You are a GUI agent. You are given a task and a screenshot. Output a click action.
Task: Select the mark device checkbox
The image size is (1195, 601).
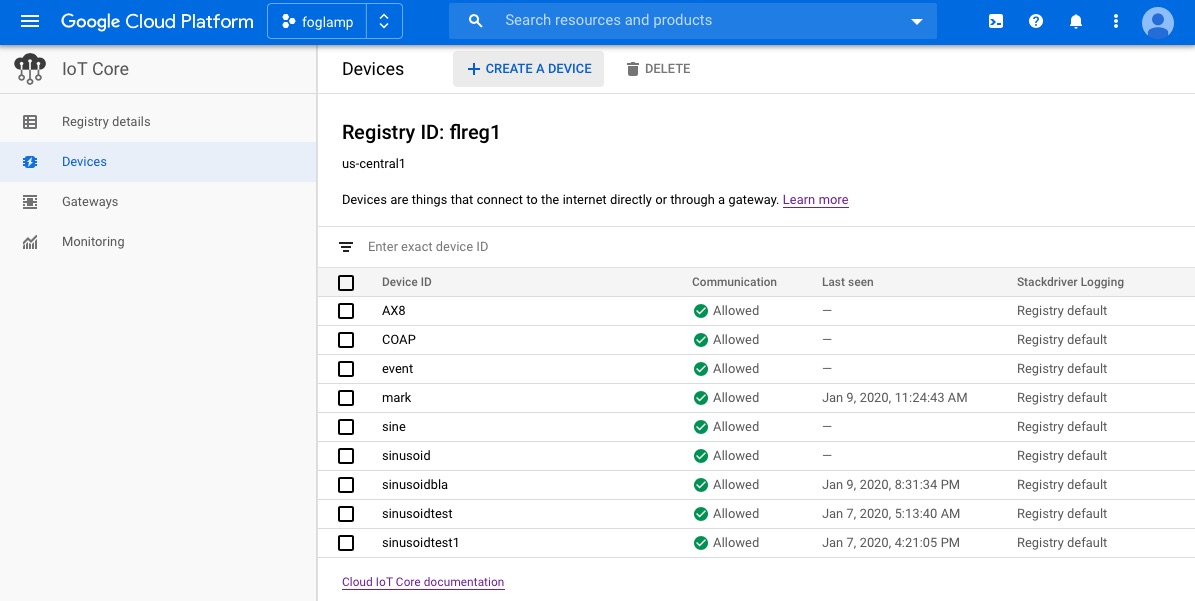click(346, 398)
